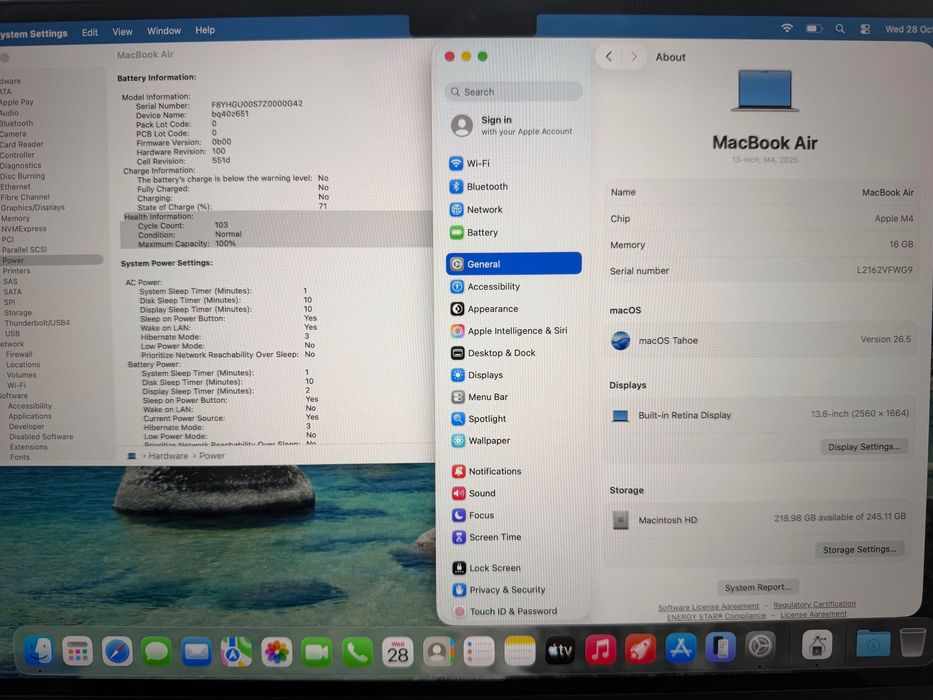Open View menu in menu bar
Screen dimensions: 933x700
(x=123, y=32)
